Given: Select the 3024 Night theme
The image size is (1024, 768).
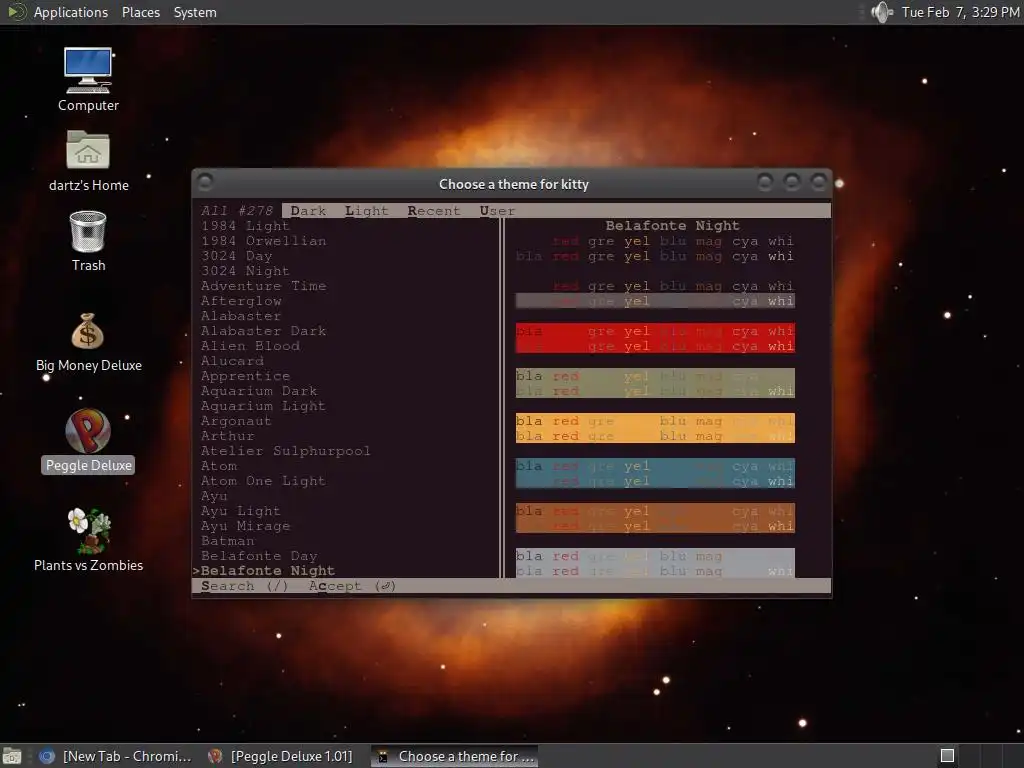Looking at the screenshot, I should click(x=245, y=271).
